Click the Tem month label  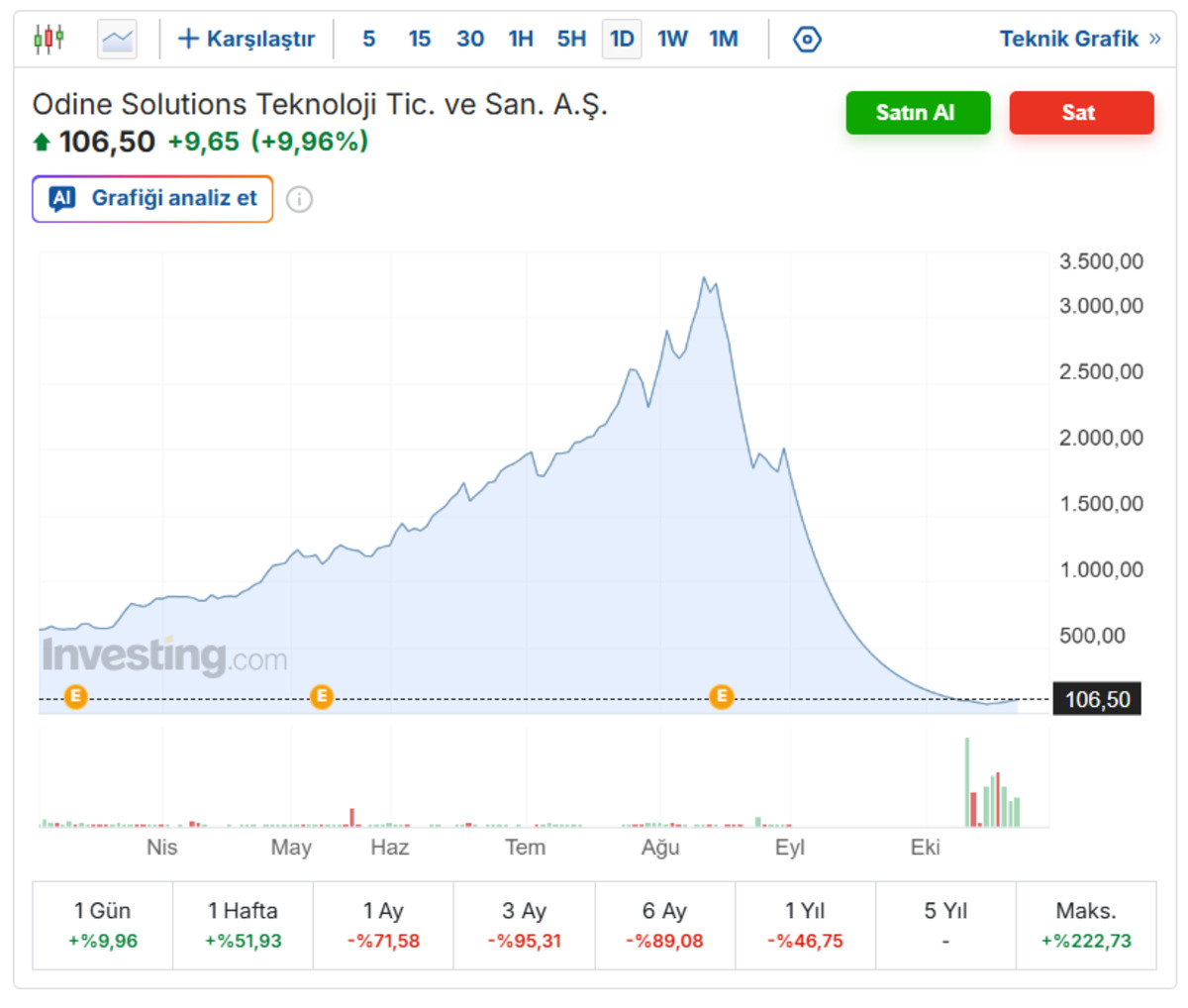525,848
